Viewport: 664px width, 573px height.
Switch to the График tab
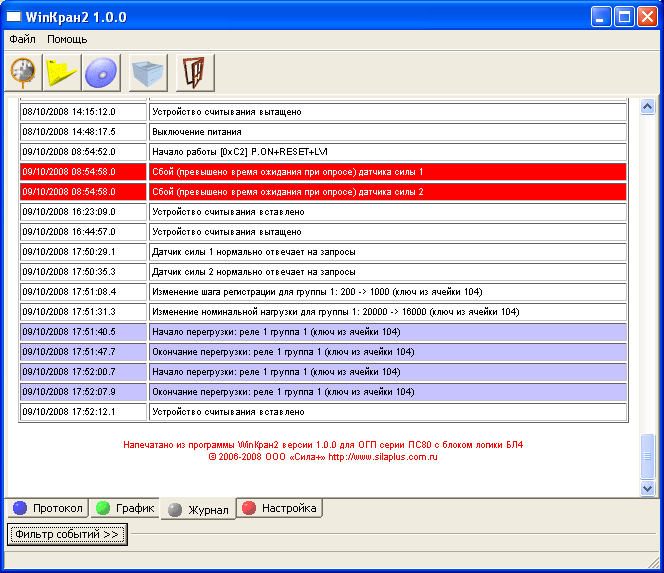(x=124, y=508)
